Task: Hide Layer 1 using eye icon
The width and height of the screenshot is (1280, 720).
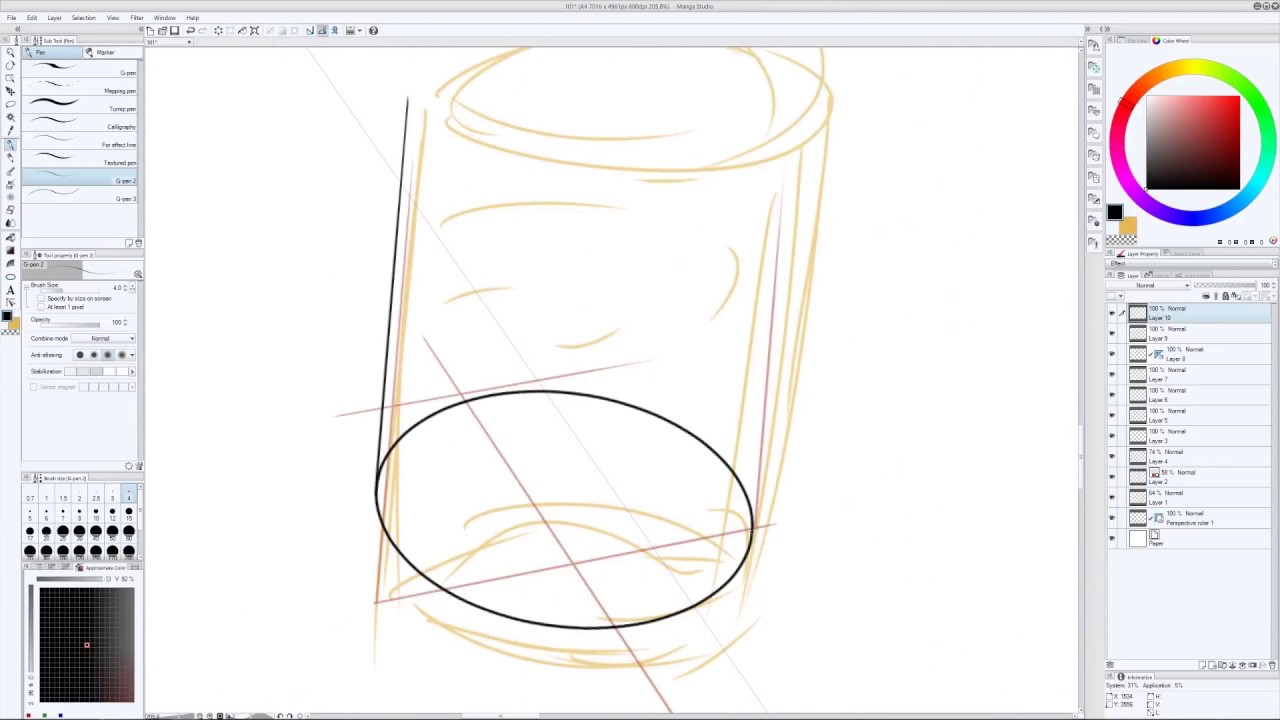Action: [x=1112, y=498]
